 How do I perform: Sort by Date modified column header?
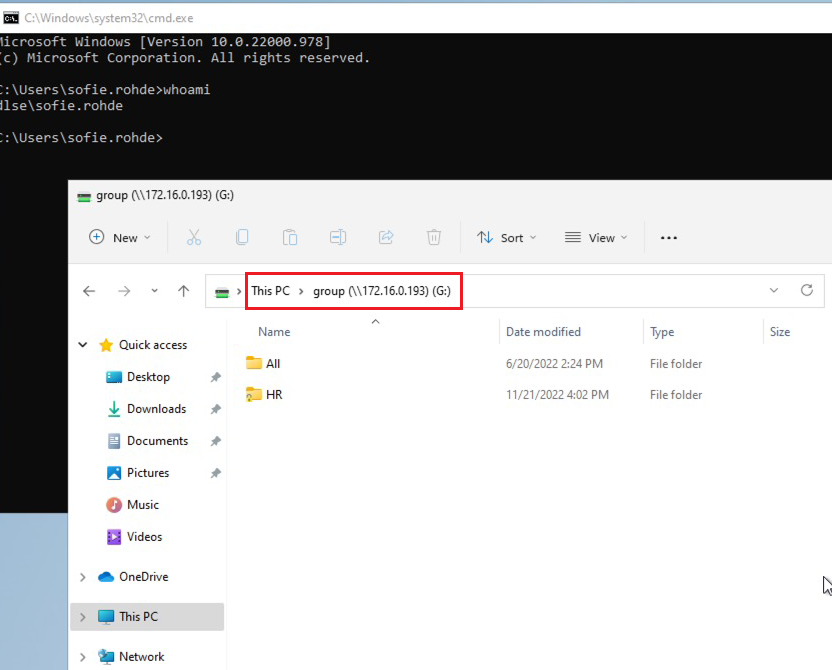click(543, 332)
